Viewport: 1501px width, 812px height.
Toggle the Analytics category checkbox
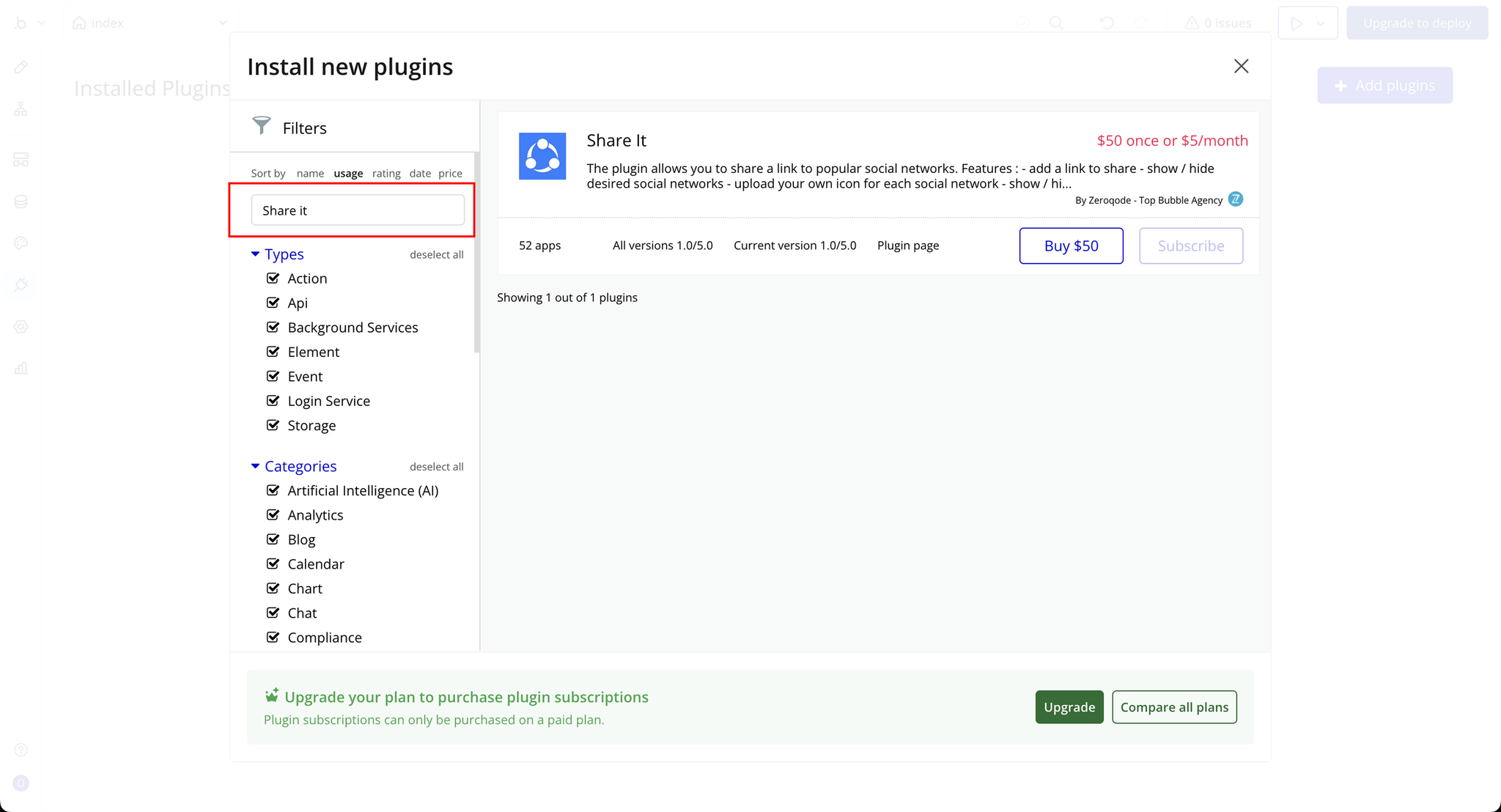coord(273,515)
